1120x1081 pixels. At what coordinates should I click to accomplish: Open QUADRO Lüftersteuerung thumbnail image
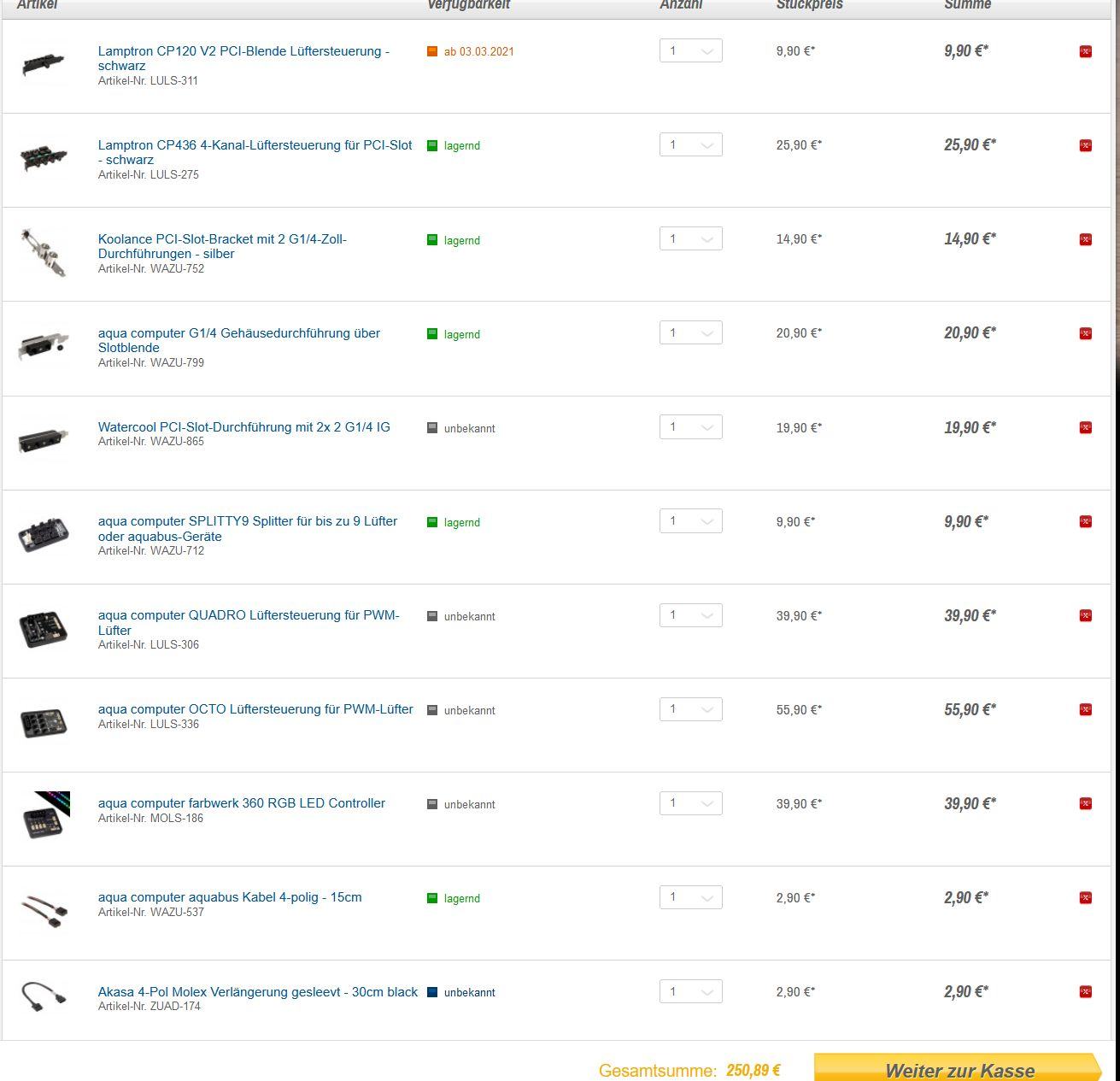(x=44, y=628)
